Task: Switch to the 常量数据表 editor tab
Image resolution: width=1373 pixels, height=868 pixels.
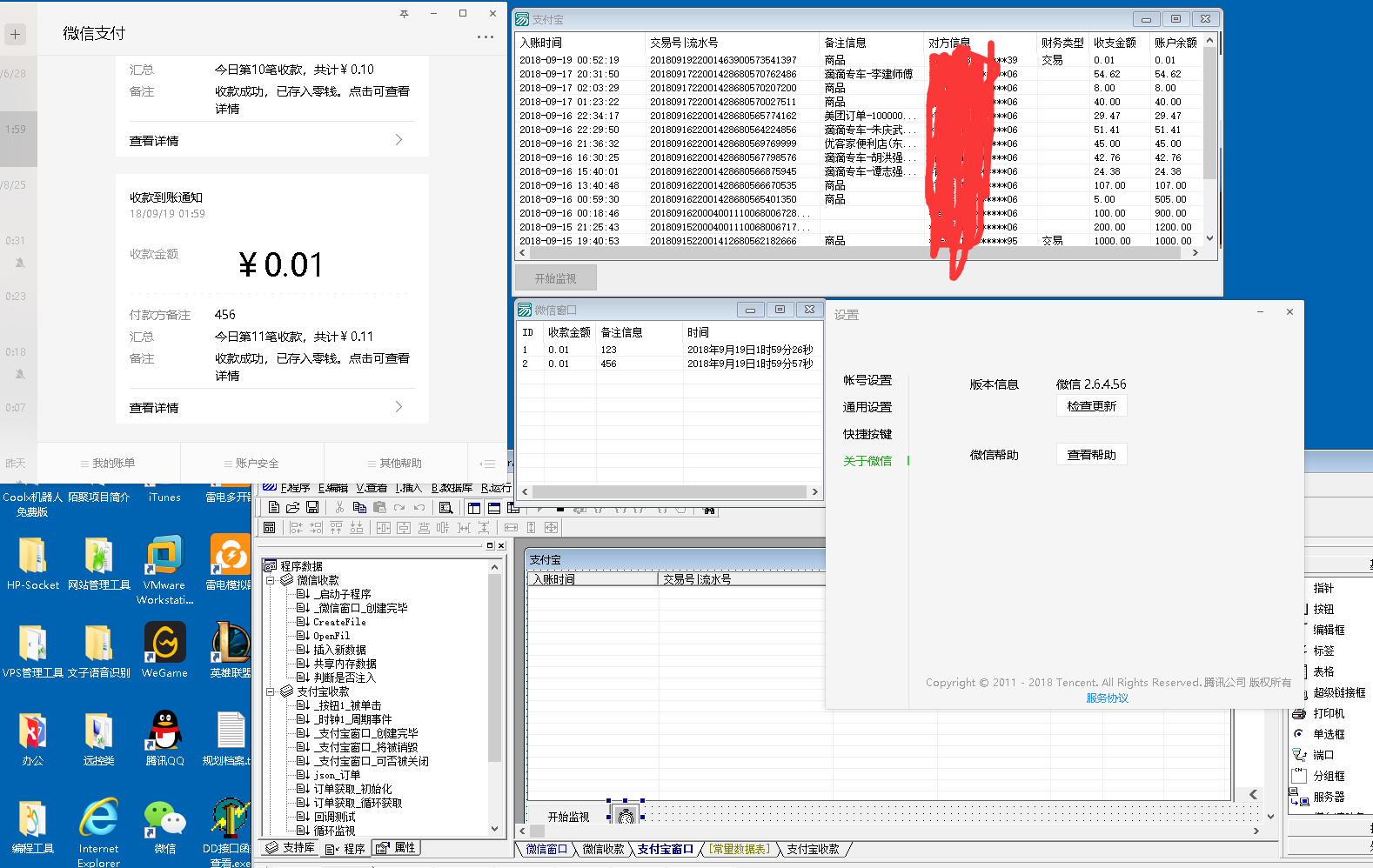Action: click(739, 849)
